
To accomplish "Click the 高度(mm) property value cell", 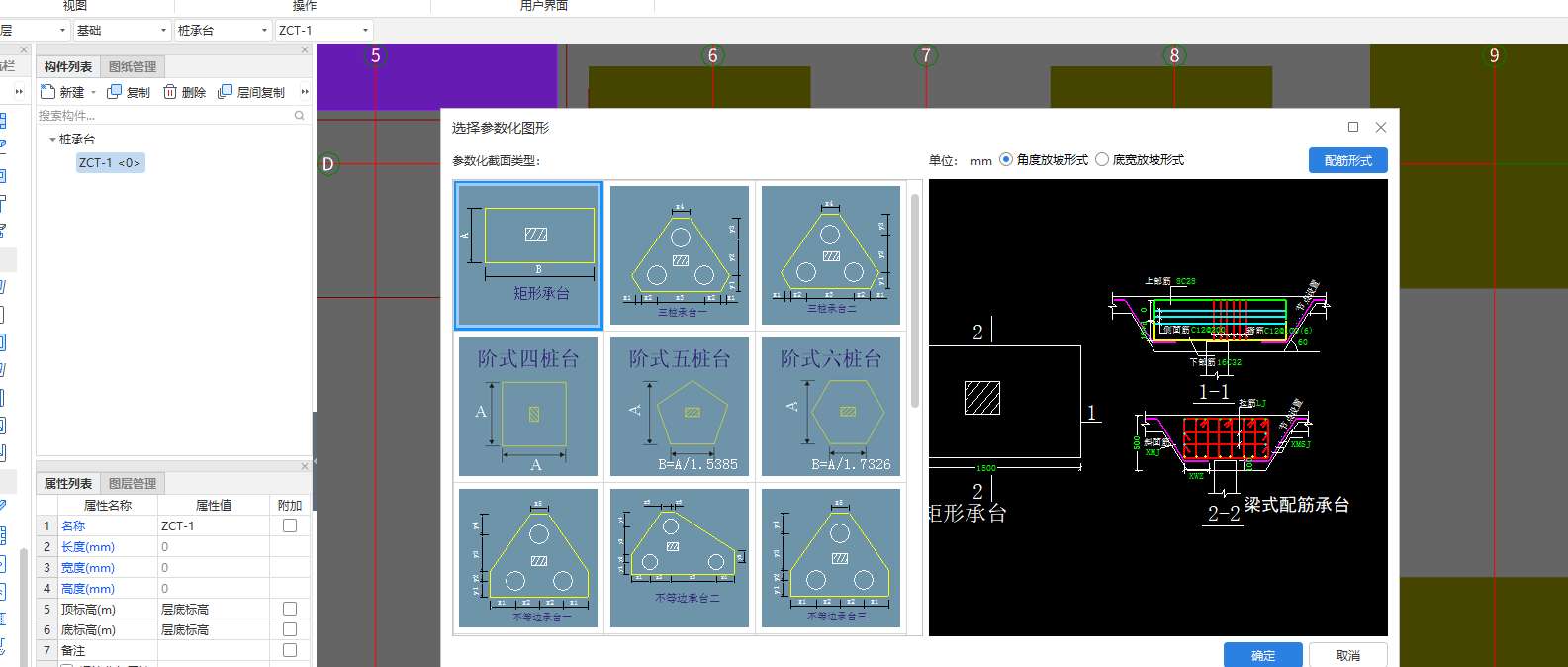I will (x=214, y=588).
